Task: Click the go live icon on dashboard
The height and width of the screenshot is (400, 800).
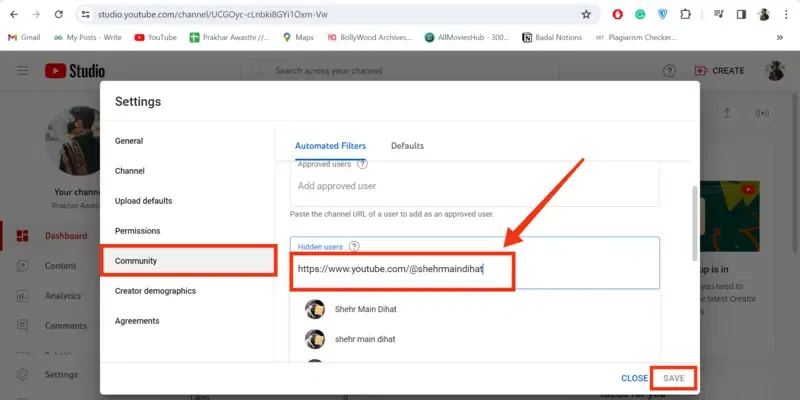Action: pyautogui.click(x=762, y=113)
